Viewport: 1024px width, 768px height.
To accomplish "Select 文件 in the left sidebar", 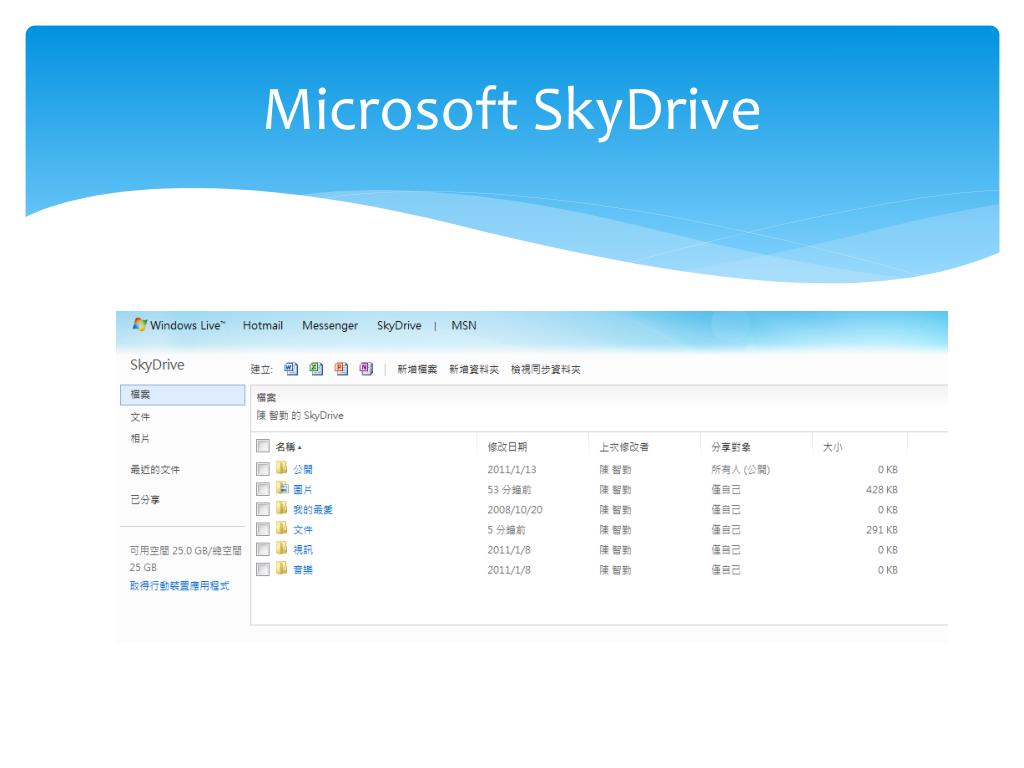I will (140, 417).
